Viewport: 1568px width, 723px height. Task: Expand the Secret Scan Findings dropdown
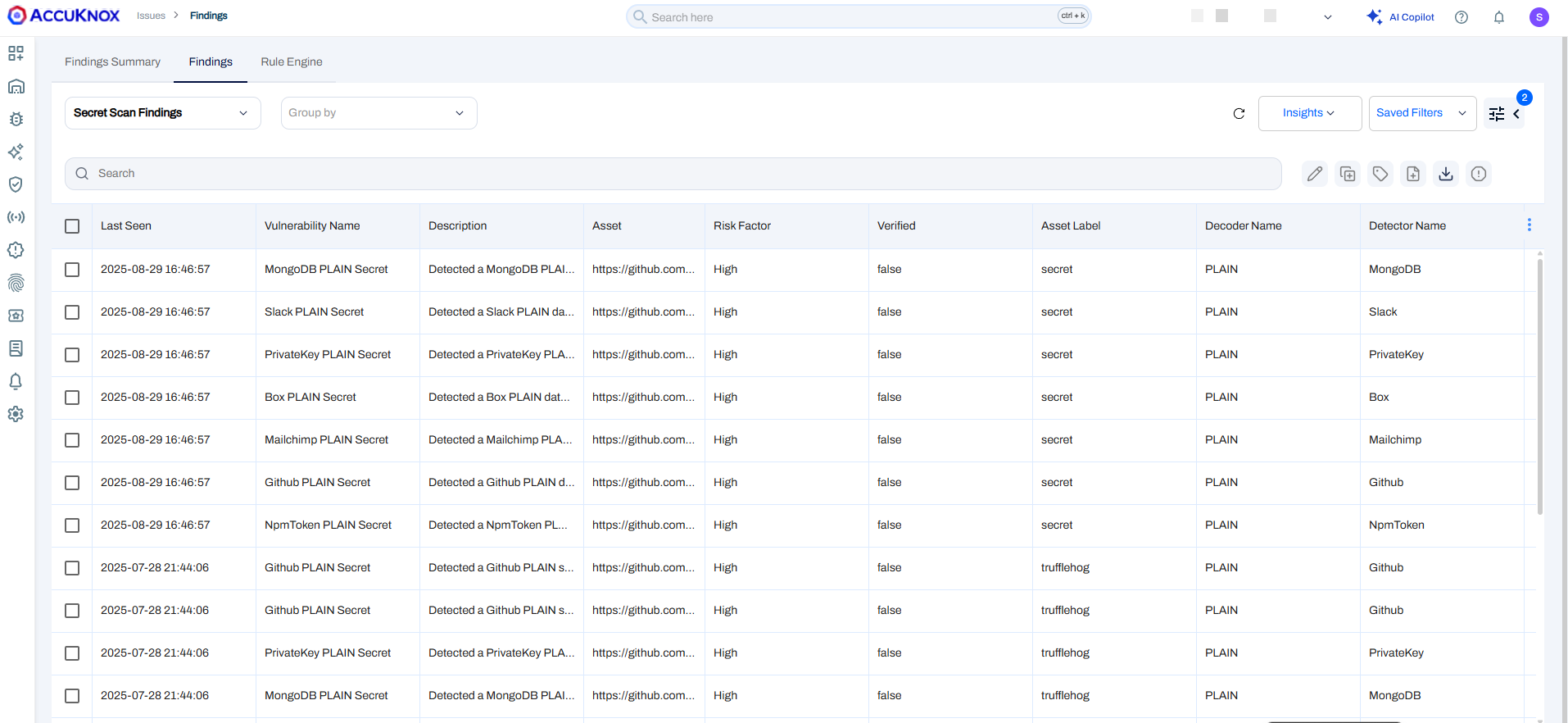(x=162, y=113)
